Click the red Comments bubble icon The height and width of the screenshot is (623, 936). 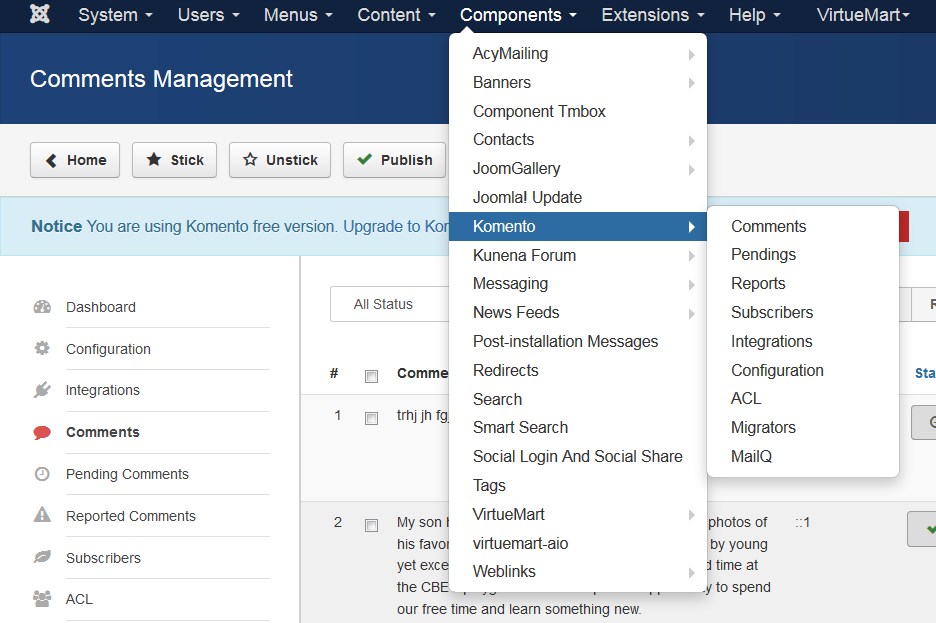coord(42,432)
